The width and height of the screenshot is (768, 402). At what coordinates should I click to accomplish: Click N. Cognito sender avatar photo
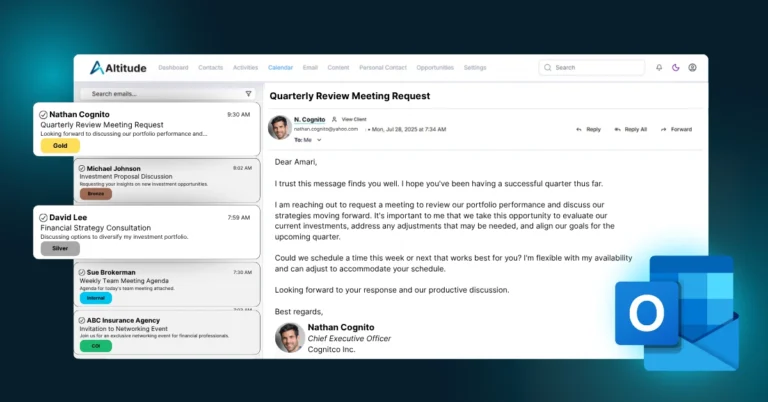[280, 127]
